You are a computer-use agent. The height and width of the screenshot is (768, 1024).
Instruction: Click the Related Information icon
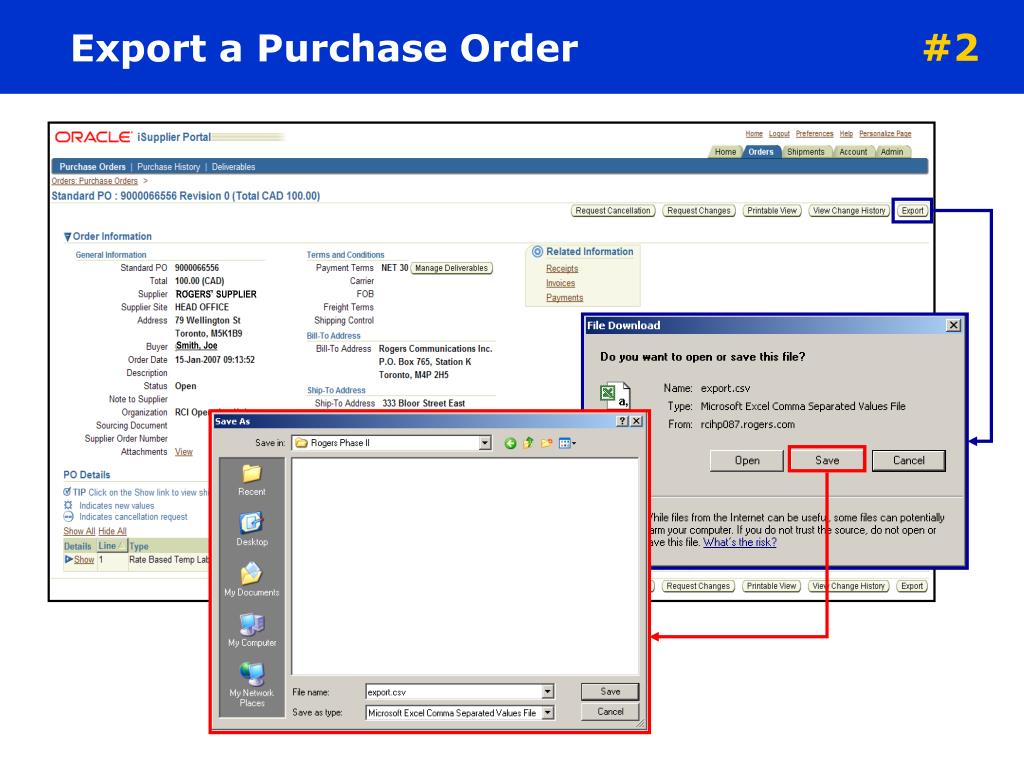[x=537, y=251]
